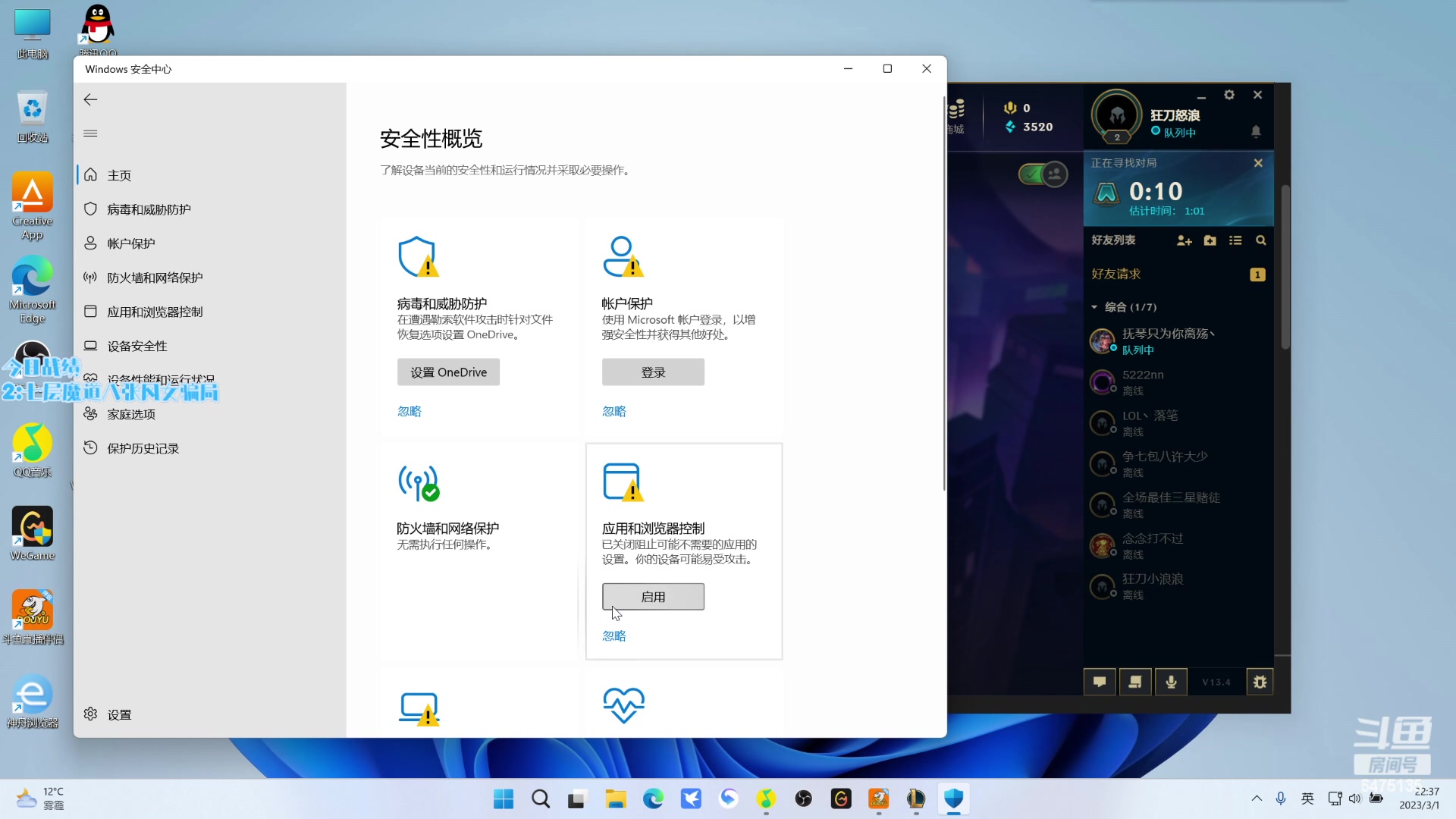The width and height of the screenshot is (1456, 819).
Task: Open the Windows Start menu
Action: pos(503,799)
